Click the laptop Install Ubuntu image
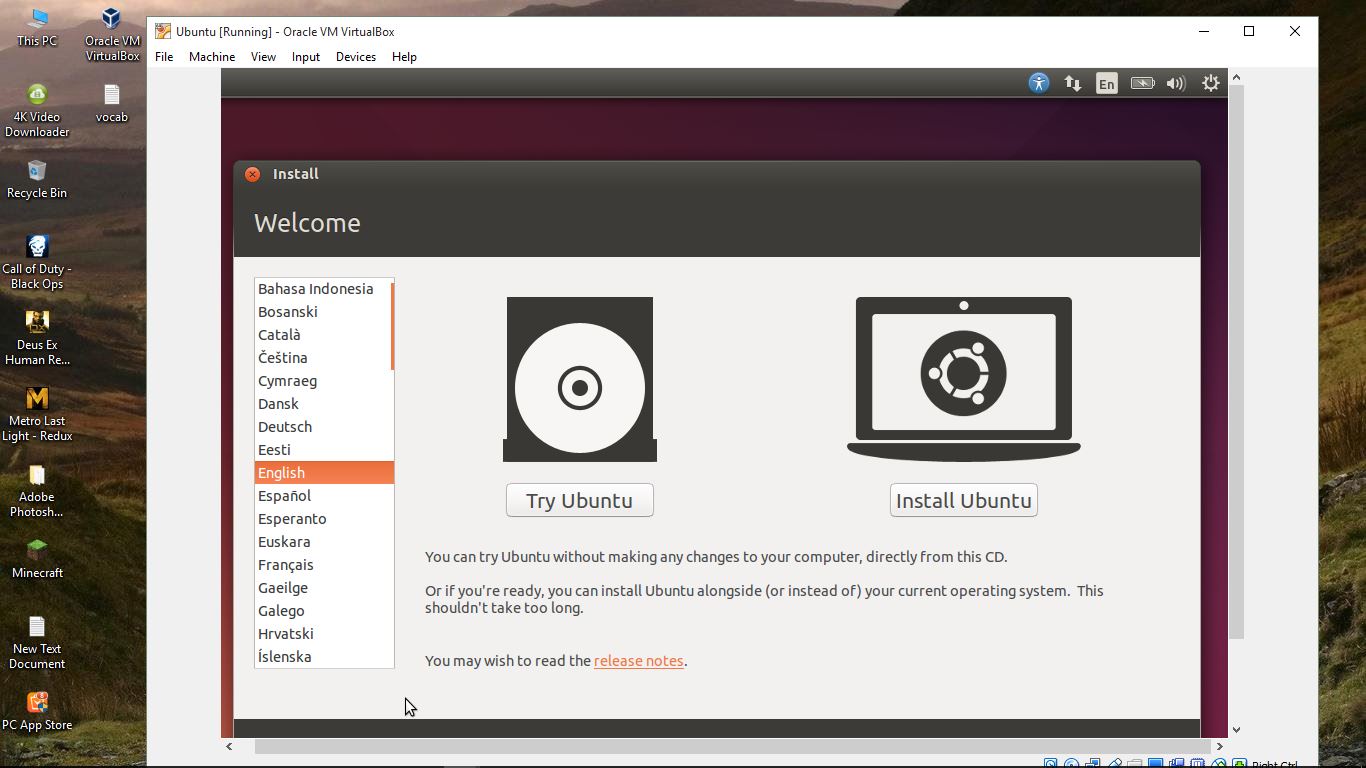Screen dimensions: 1366x768 pyautogui.click(x=964, y=378)
